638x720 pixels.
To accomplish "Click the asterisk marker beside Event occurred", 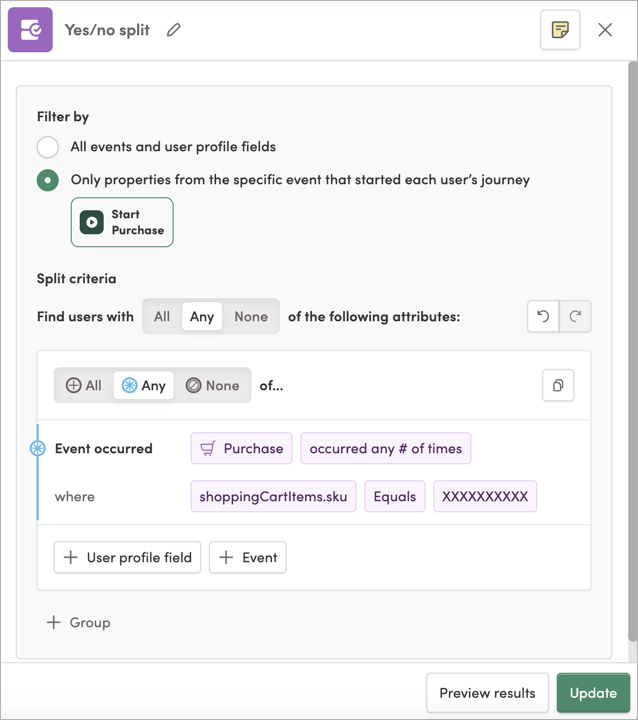I will 38,448.
